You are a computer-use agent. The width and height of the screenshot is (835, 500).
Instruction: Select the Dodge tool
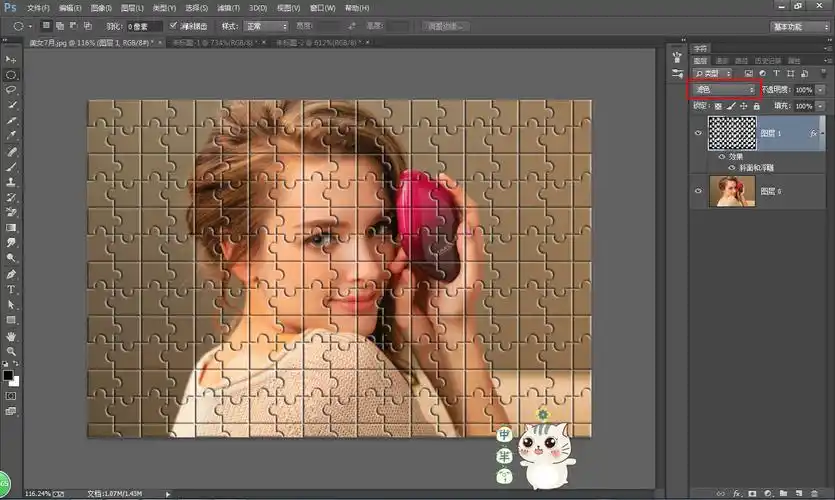click(11, 258)
